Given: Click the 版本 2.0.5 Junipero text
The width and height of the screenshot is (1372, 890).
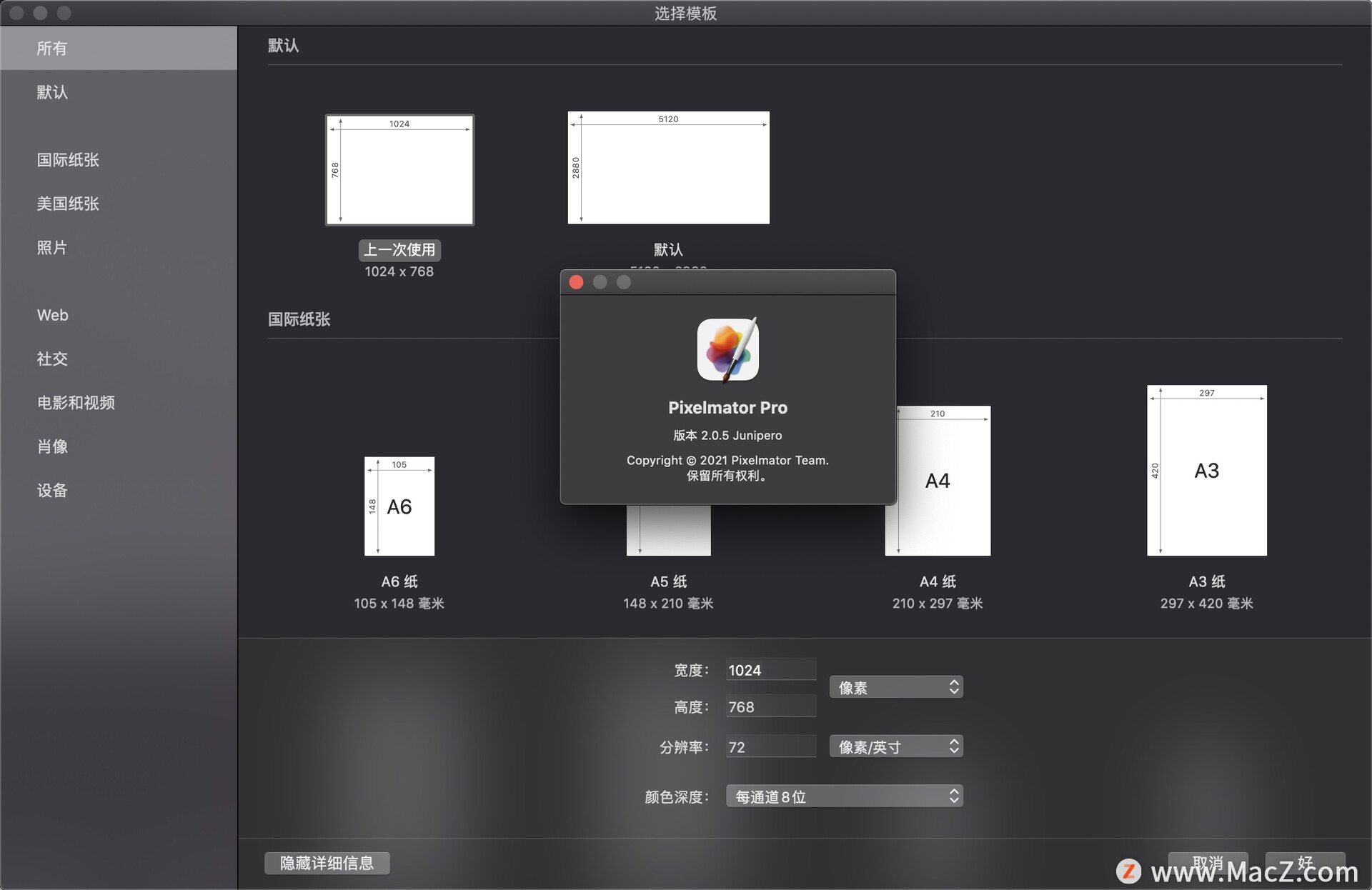Looking at the screenshot, I should click(x=727, y=435).
